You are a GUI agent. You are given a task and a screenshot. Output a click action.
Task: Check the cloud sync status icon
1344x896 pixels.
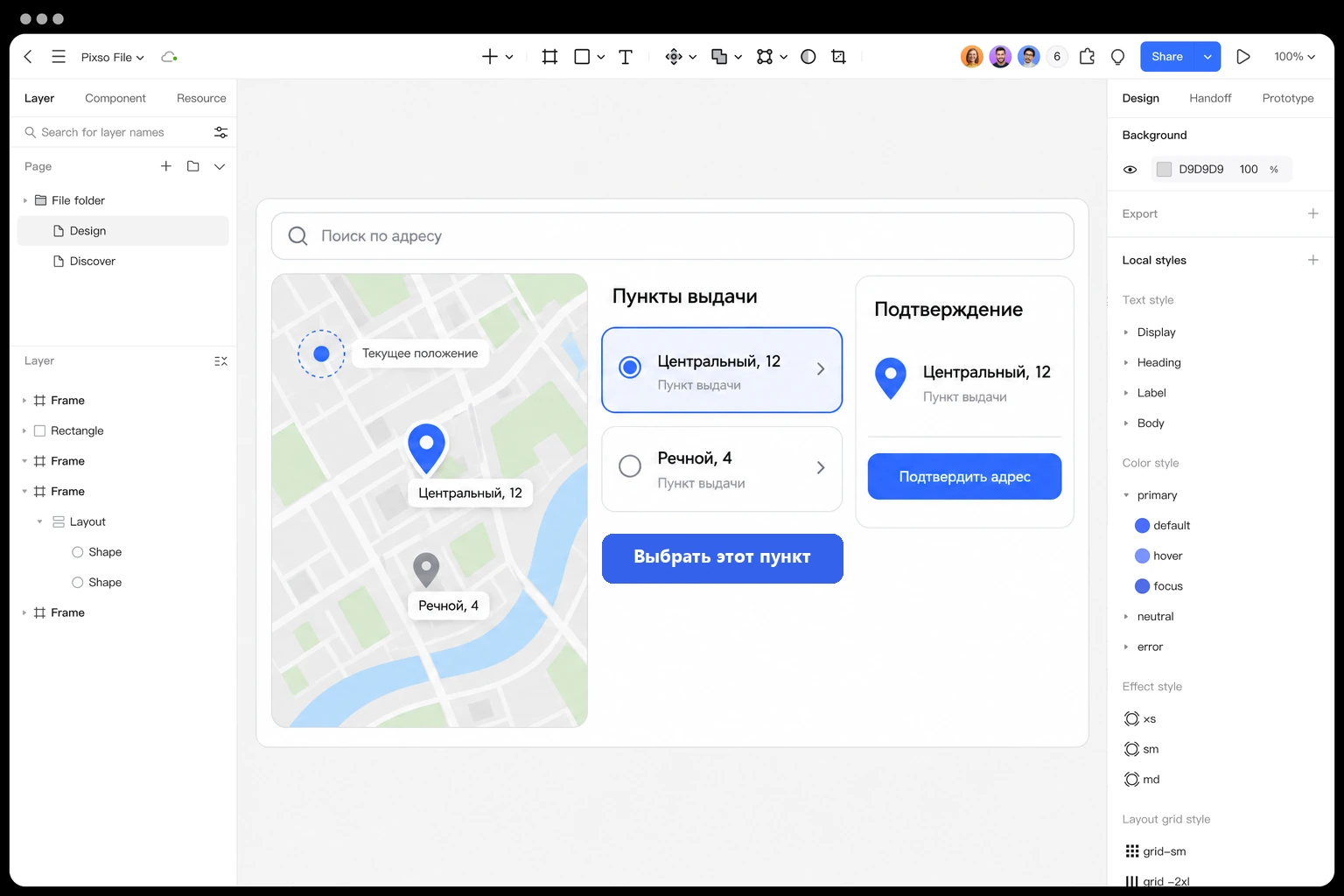point(169,57)
